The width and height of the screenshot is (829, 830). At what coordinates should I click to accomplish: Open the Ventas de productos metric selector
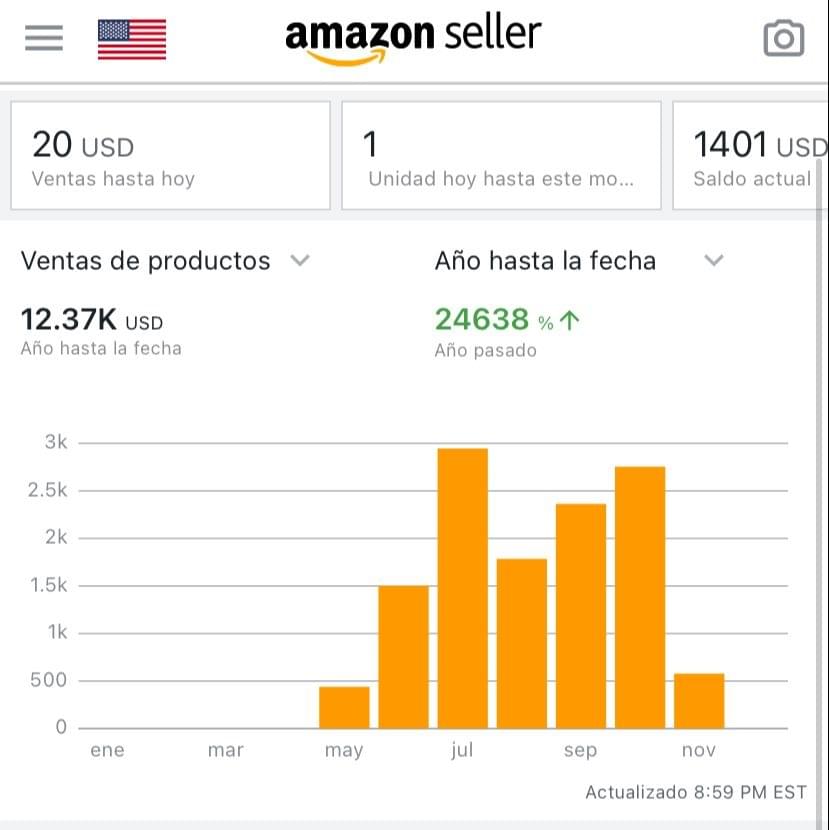(146, 261)
